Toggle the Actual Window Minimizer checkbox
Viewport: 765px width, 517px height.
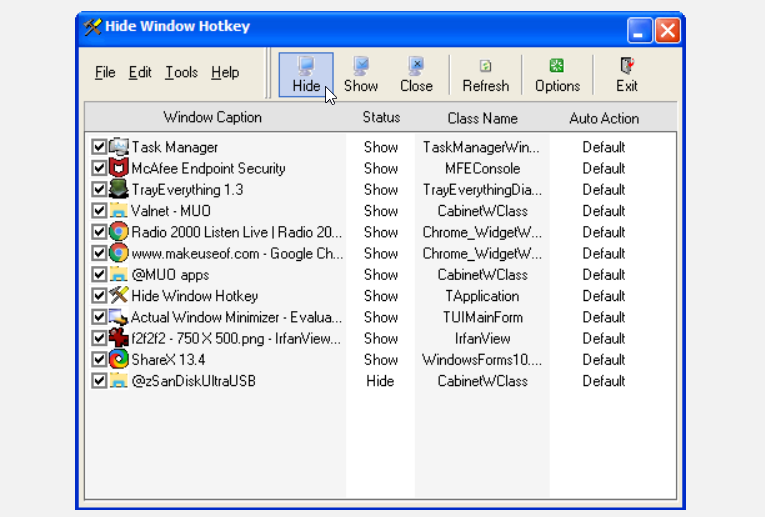[x=99, y=317]
